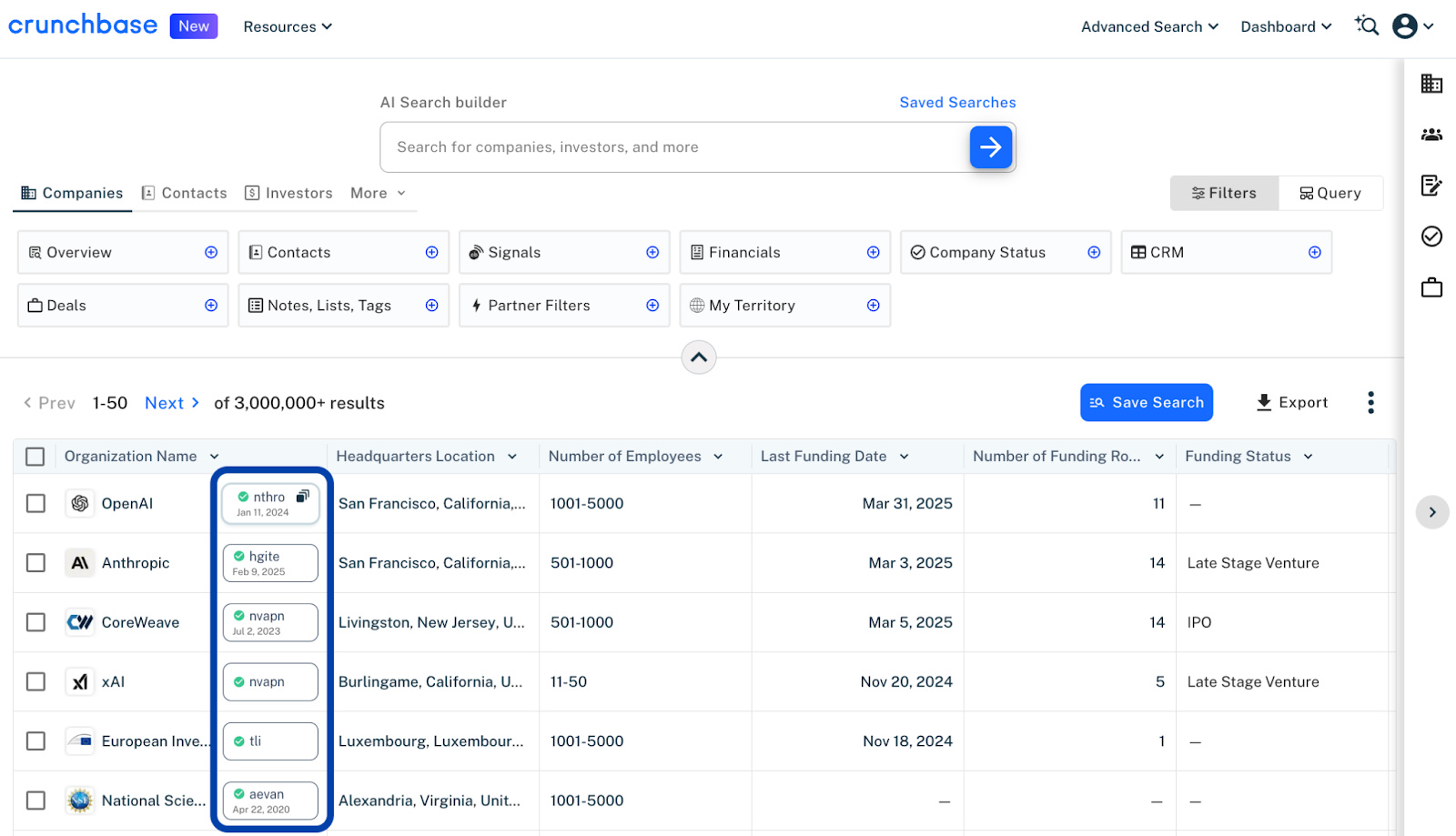
Task: Expand the right side panel arrow
Action: point(1432,512)
